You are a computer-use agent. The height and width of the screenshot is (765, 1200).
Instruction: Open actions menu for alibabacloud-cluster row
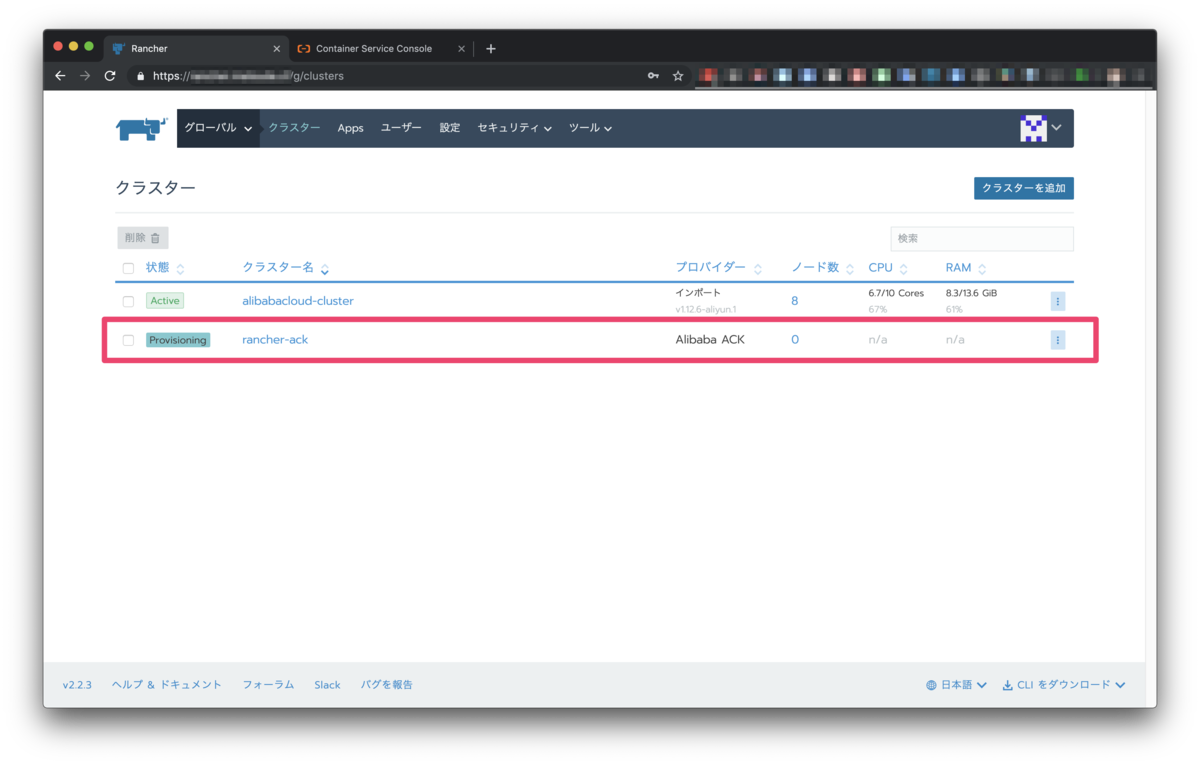pos(1057,301)
